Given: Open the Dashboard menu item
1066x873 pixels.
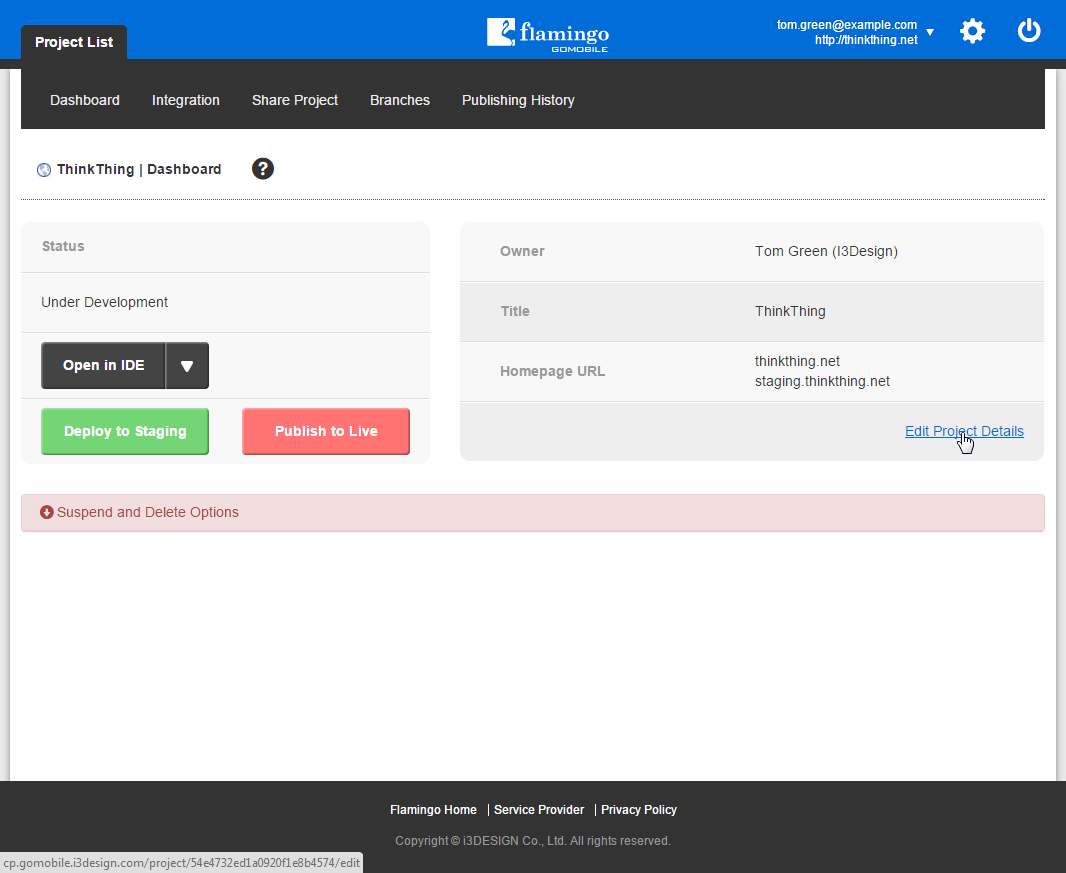Looking at the screenshot, I should pyautogui.click(x=85, y=100).
